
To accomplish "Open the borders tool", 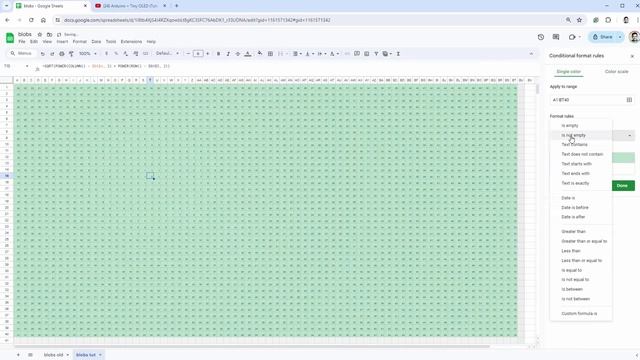I will coord(270,54).
